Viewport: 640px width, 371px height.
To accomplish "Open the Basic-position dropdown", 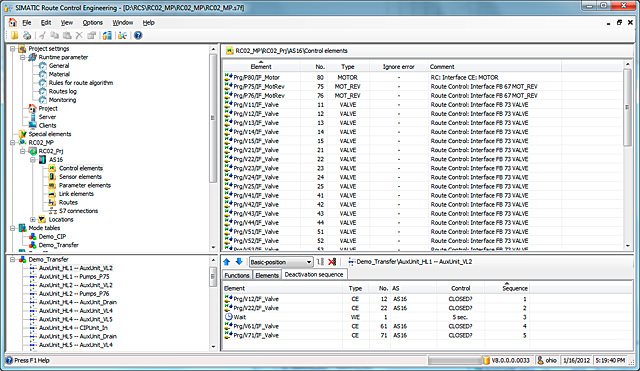I will 281,262.
